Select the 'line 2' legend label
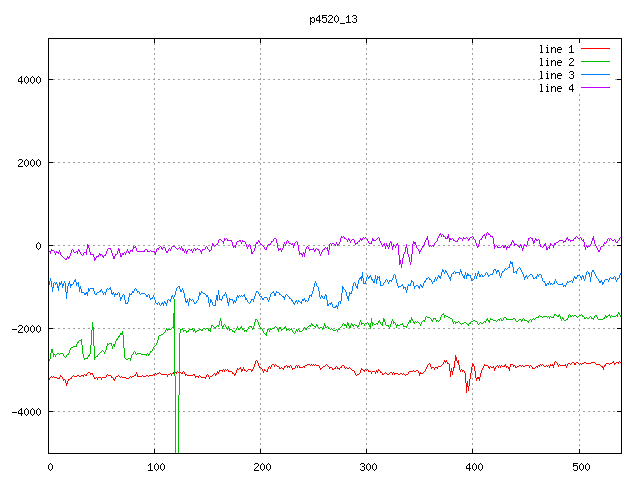Screen dimensions: 640x480 coord(556,62)
